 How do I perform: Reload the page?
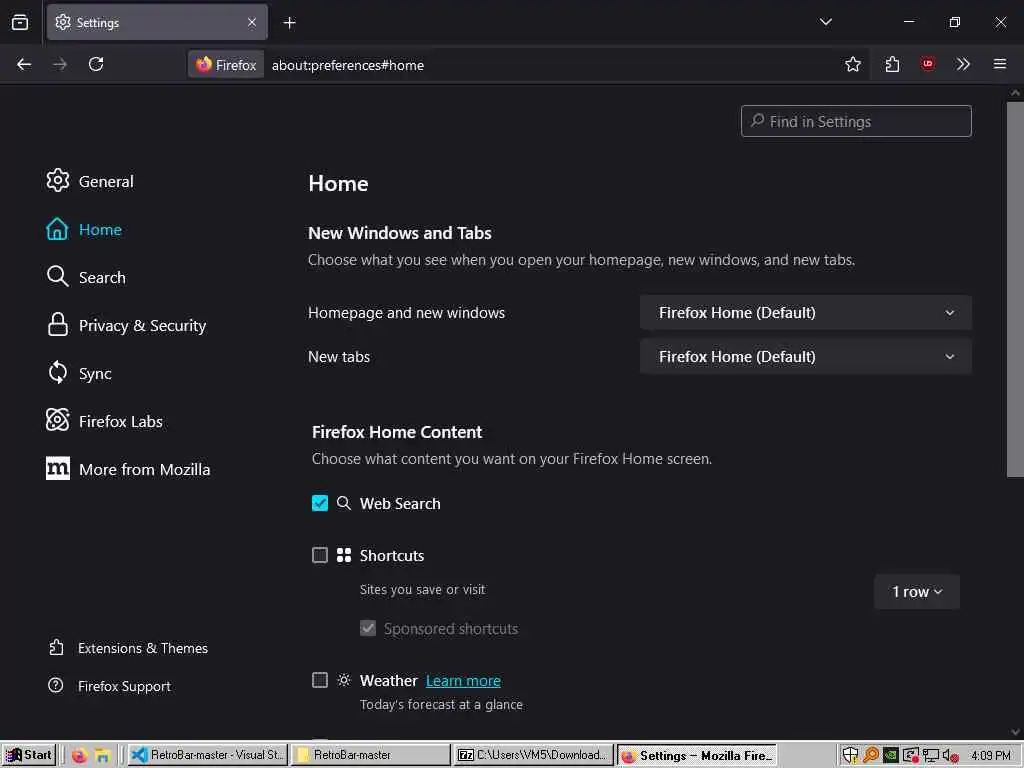coord(96,64)
